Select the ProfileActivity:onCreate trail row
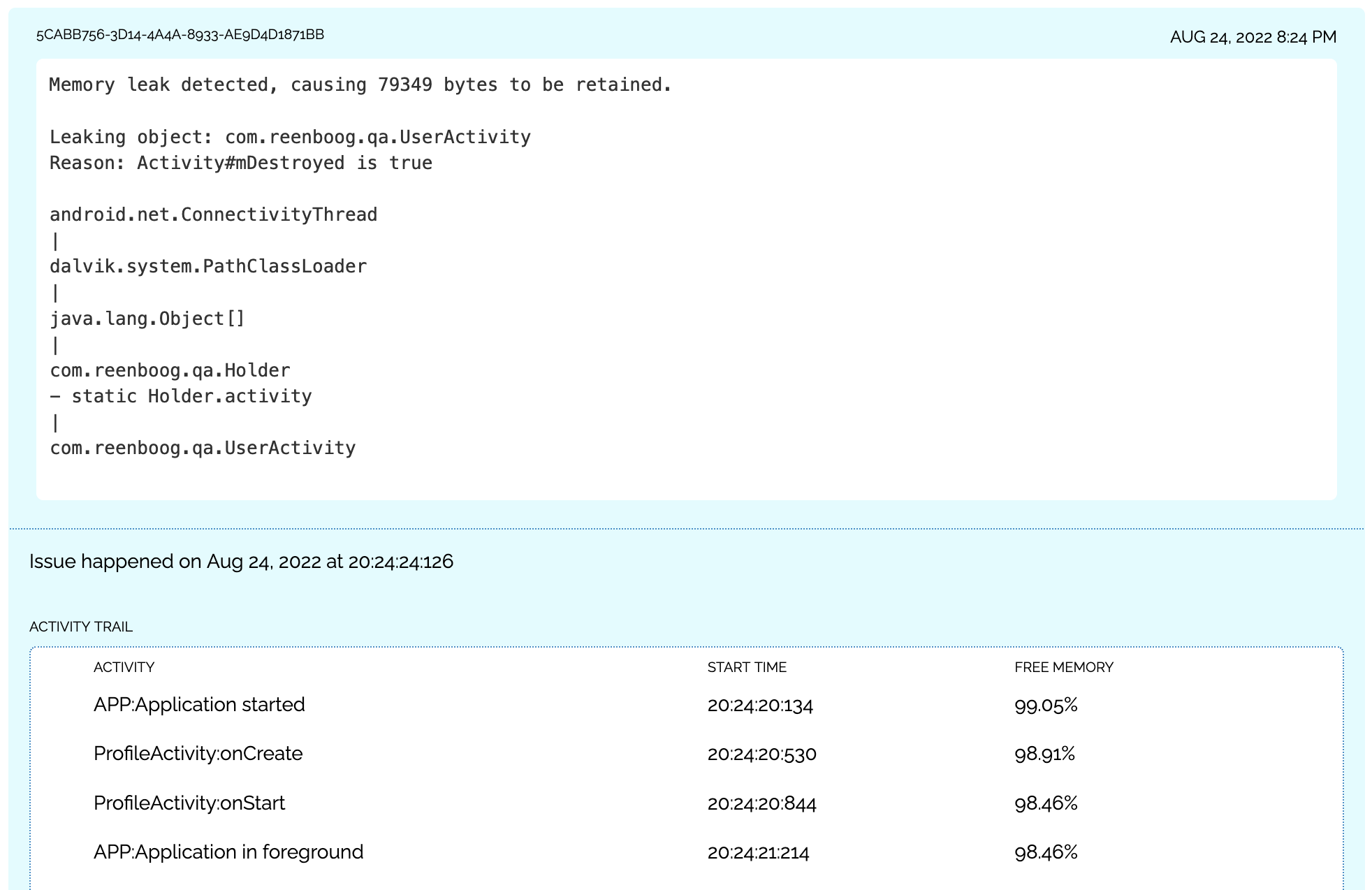This screenshot has width=1372, height=890. click(198, 754)
